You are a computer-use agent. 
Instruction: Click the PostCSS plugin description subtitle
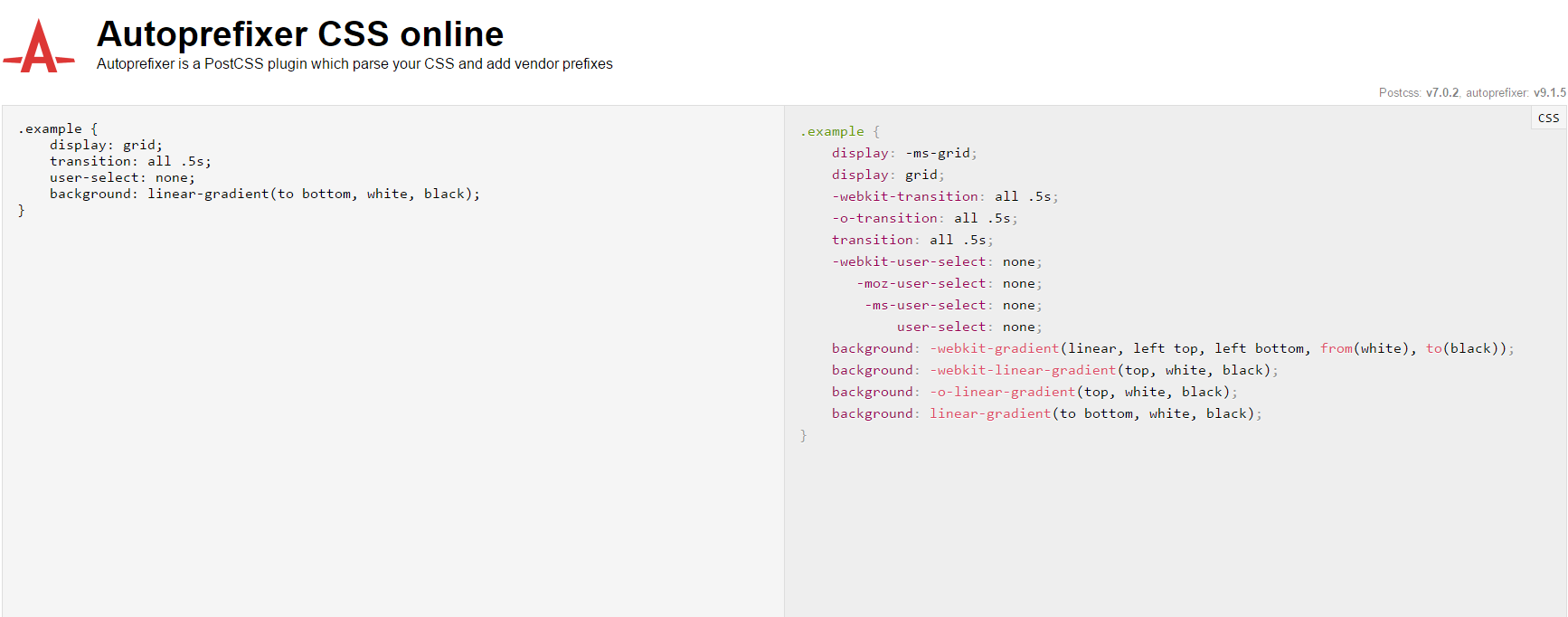click(354, 64)
